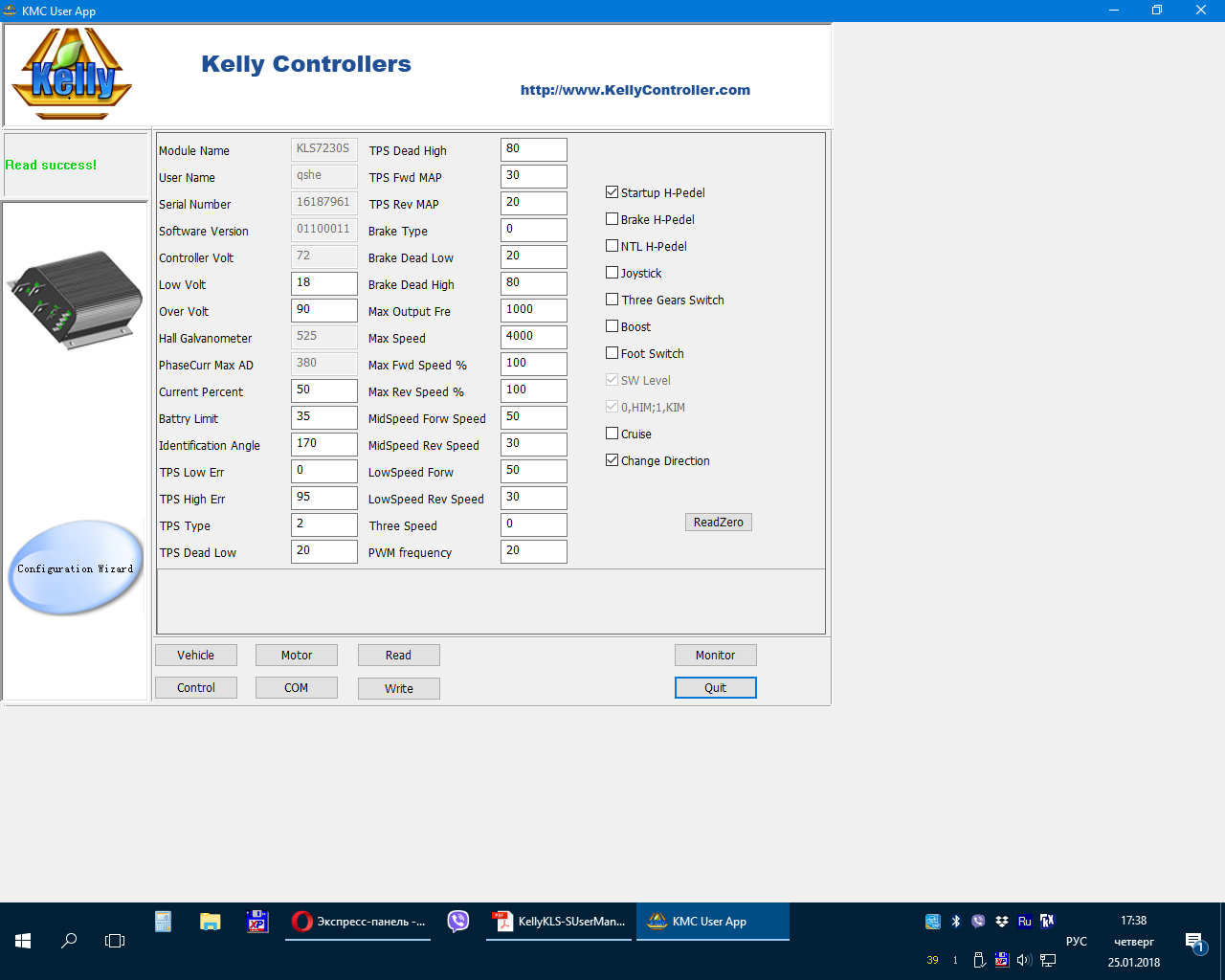The height and width of the screenshot is (980, 1225).
Task: Open the pinned XP floppy app next to File Explorer
Action: point(257,922)
